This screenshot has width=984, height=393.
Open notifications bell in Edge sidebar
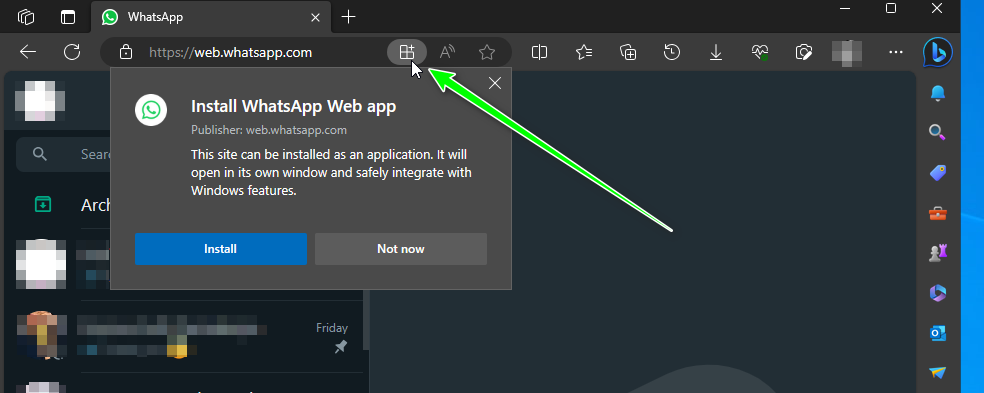938,94
